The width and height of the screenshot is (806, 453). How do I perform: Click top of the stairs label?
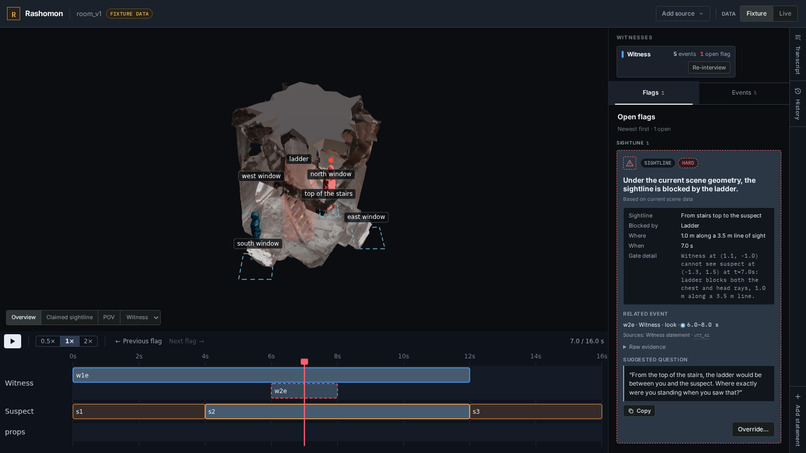328,194
